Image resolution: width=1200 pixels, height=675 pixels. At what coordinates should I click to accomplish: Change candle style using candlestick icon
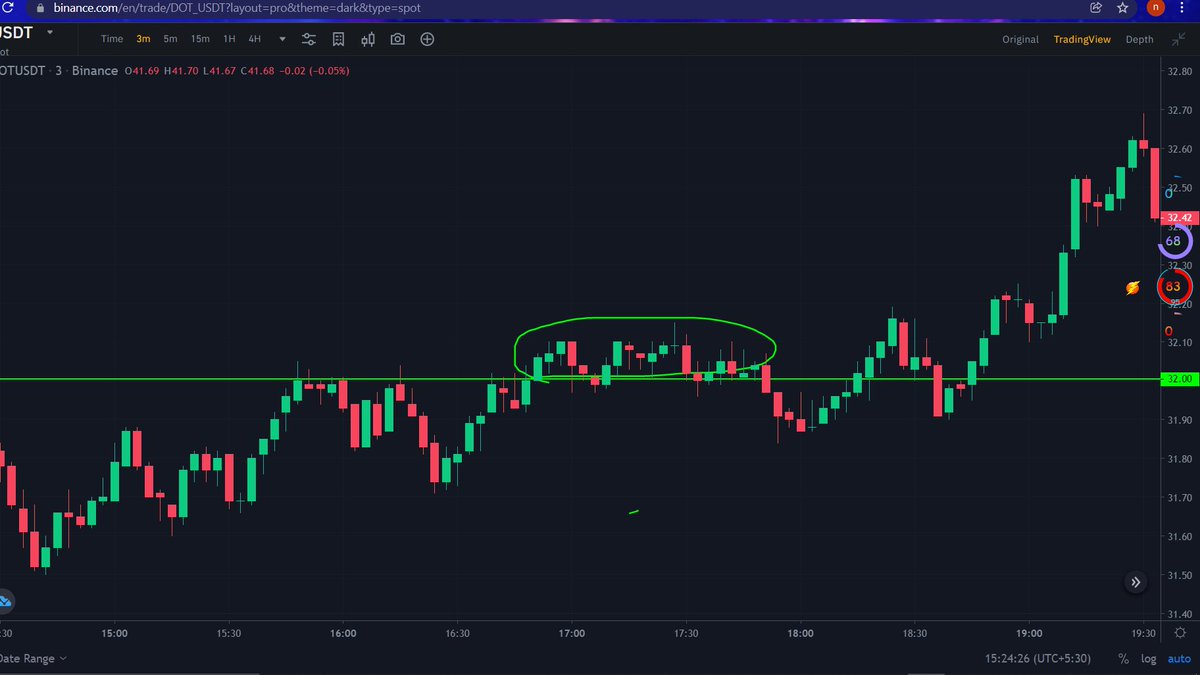tap(368, 39)
